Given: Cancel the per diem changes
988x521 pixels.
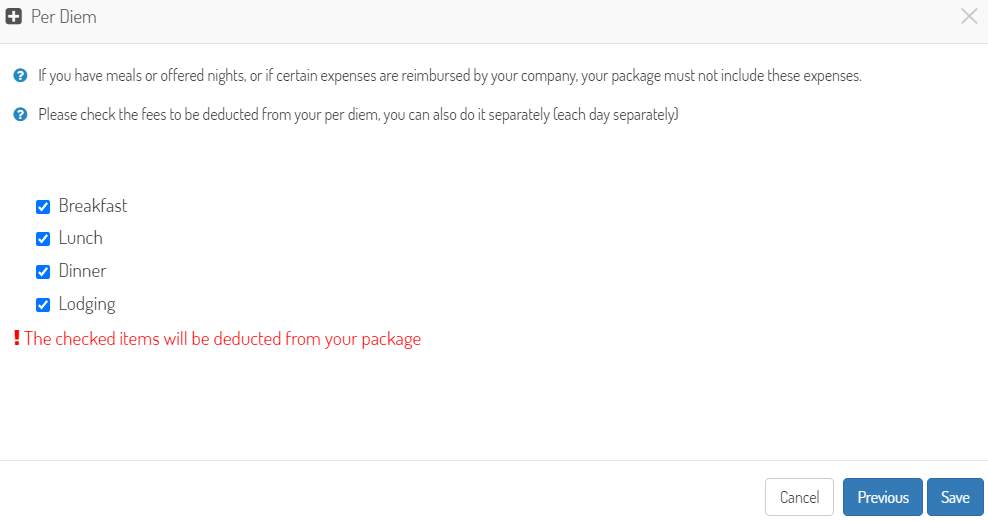Looking at the screenshot, I should point(799,497).
